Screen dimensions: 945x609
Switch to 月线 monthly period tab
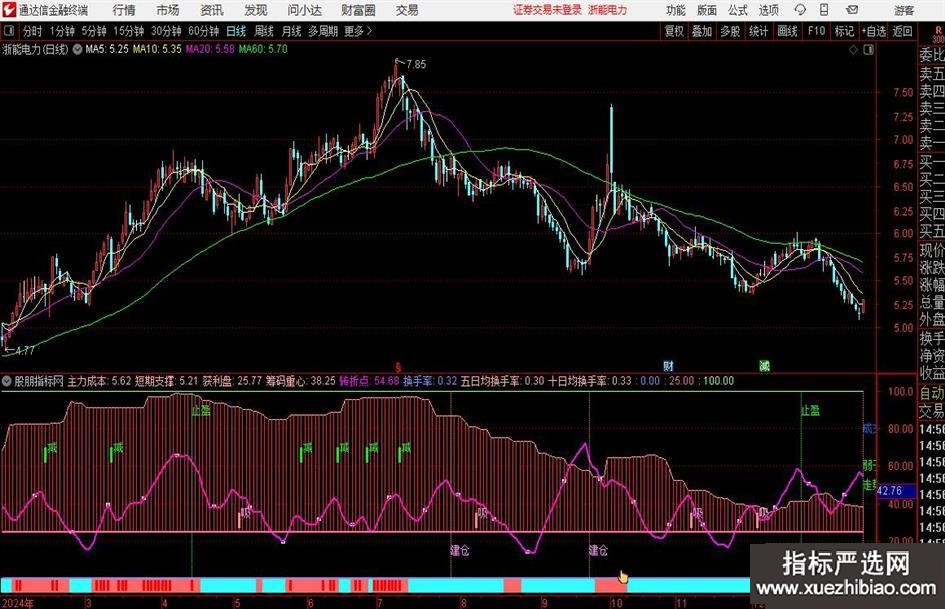(x=291, y=31)
